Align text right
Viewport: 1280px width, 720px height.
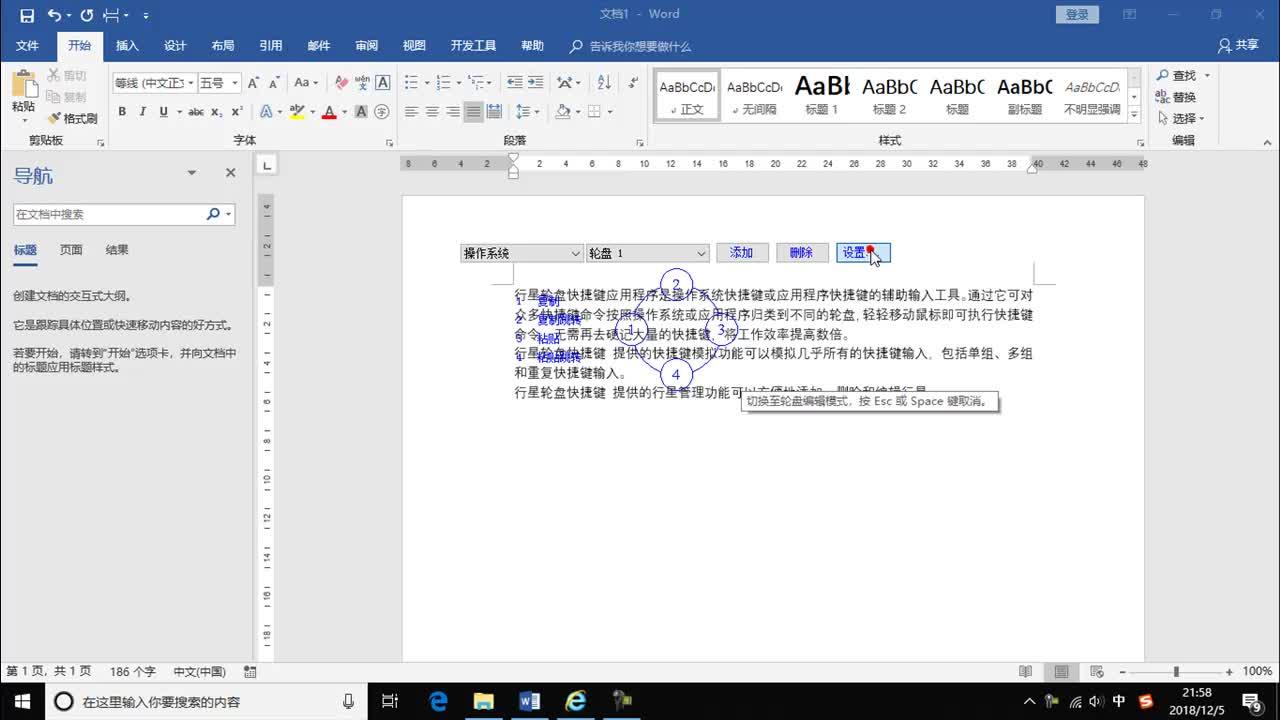point(453,112)
